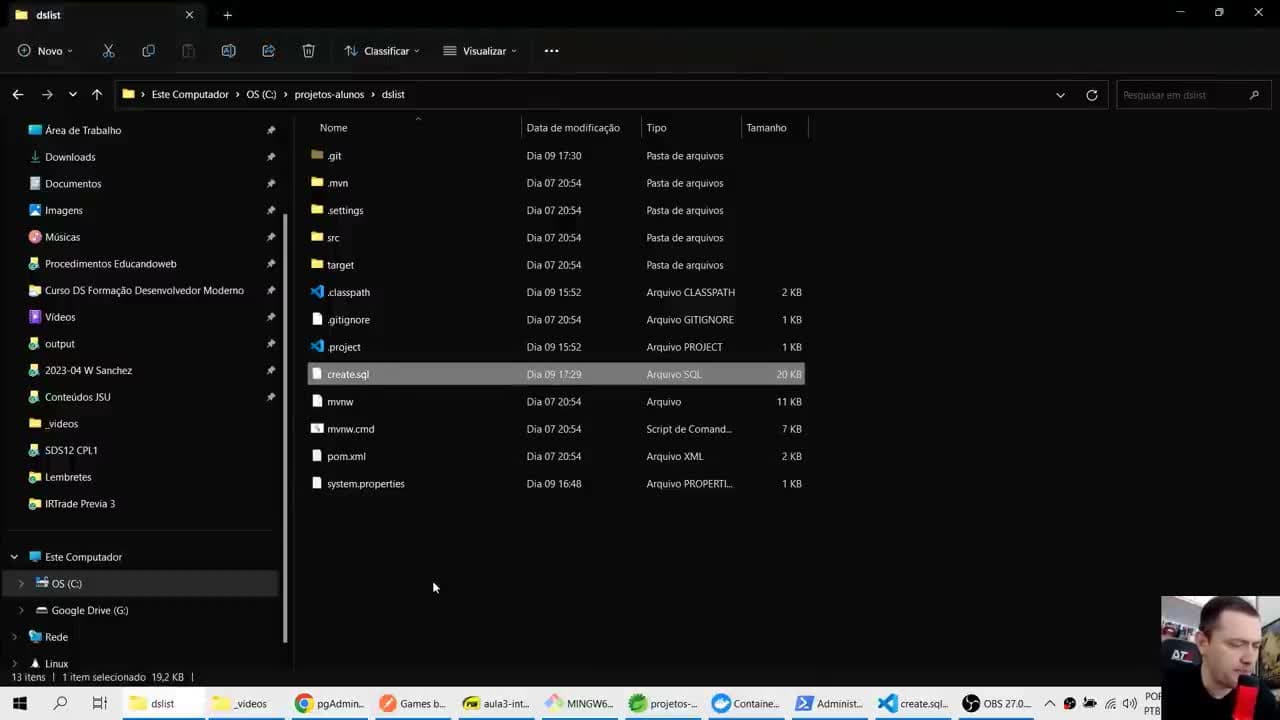The width and height of the screenshot is (1280, 720).
Task: Click the Share icon in toolbar
Action: pos(268,51)
